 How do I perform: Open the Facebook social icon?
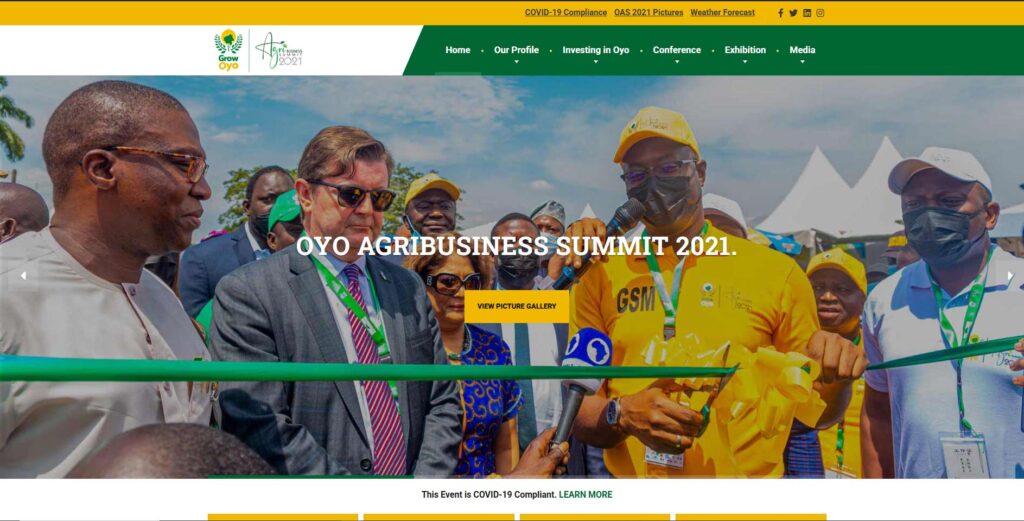(780, 13)
